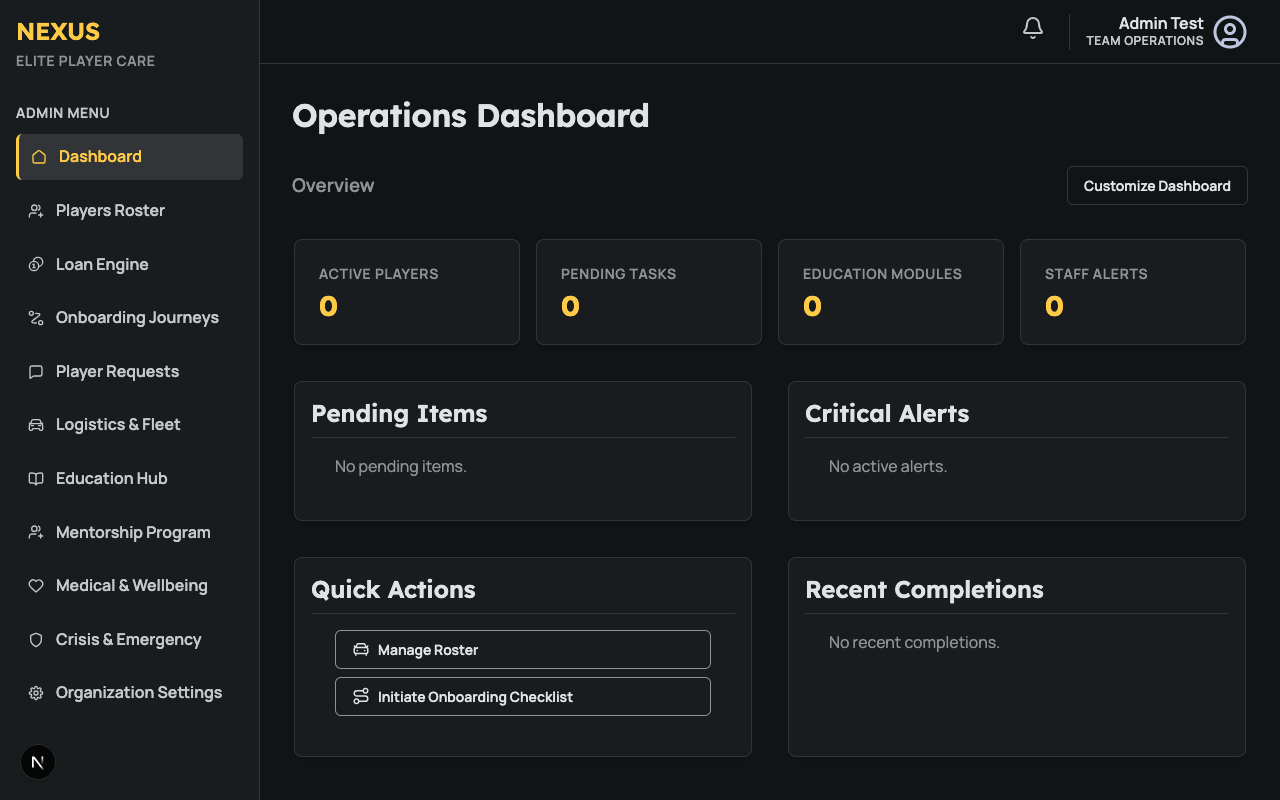Select Logistics & Fleet menu item
The image size is (1280, 800).
[x=130, y=425]
